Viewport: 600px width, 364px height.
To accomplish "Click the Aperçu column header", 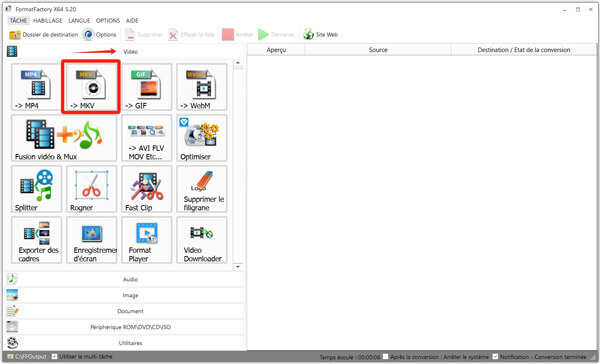I will point(276,50).
